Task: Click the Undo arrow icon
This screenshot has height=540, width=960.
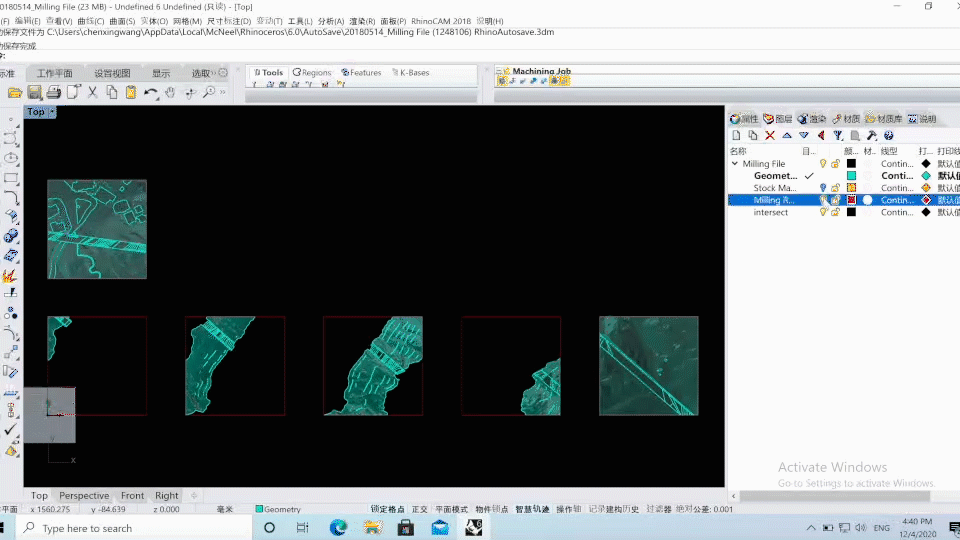Action: (149, 92)
